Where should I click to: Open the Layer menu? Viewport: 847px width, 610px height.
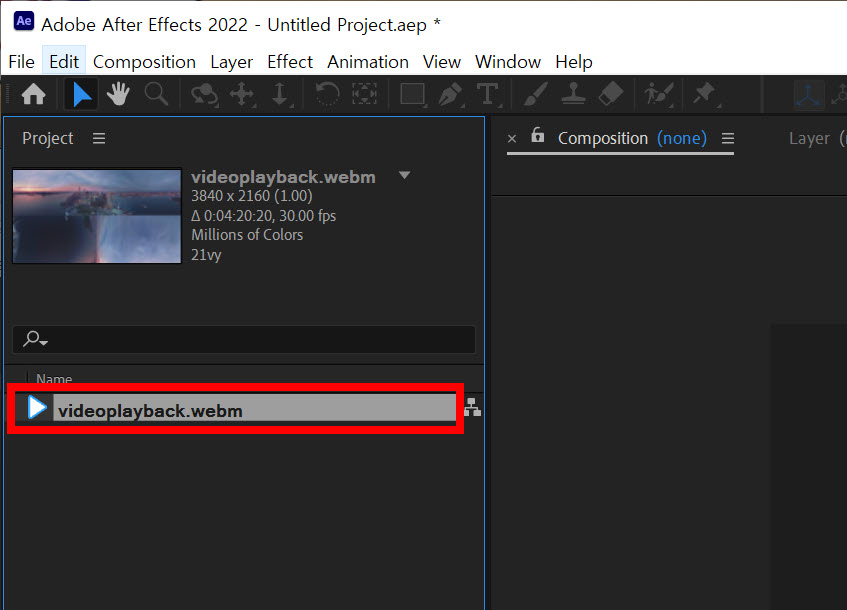[231, 62]
